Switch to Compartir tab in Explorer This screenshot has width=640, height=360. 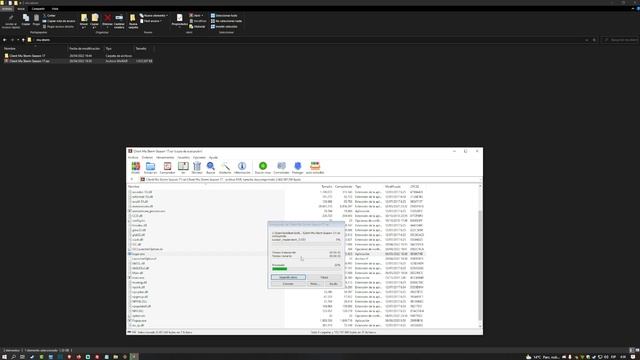point(38,9)
